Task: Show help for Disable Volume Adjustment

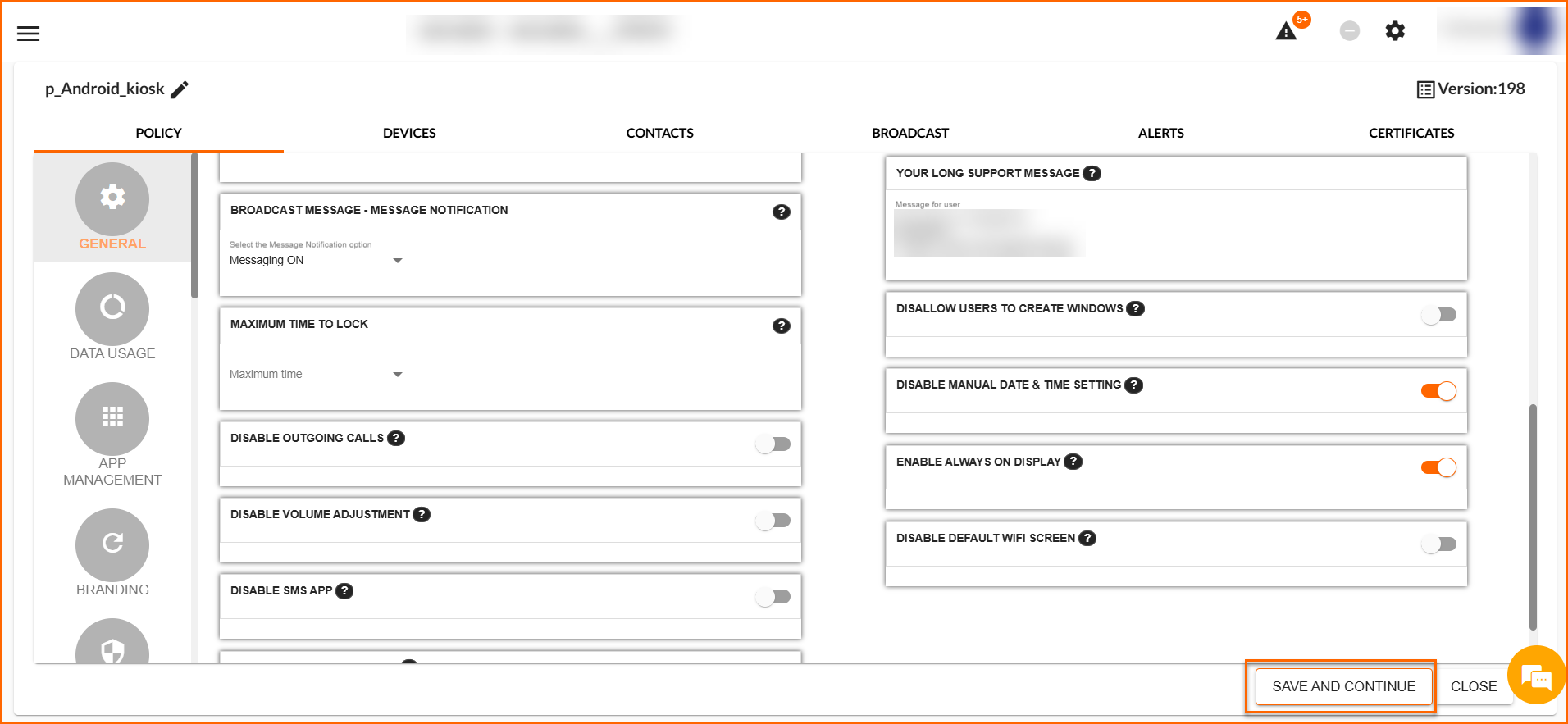Action: [422, 514]
